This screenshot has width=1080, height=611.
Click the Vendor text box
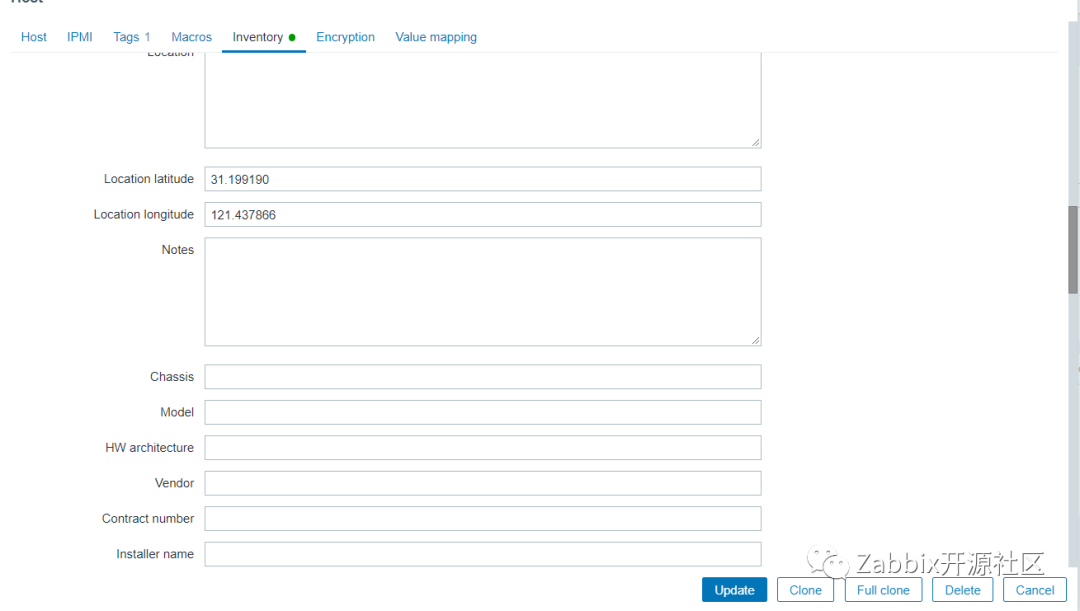click(482, 483)
